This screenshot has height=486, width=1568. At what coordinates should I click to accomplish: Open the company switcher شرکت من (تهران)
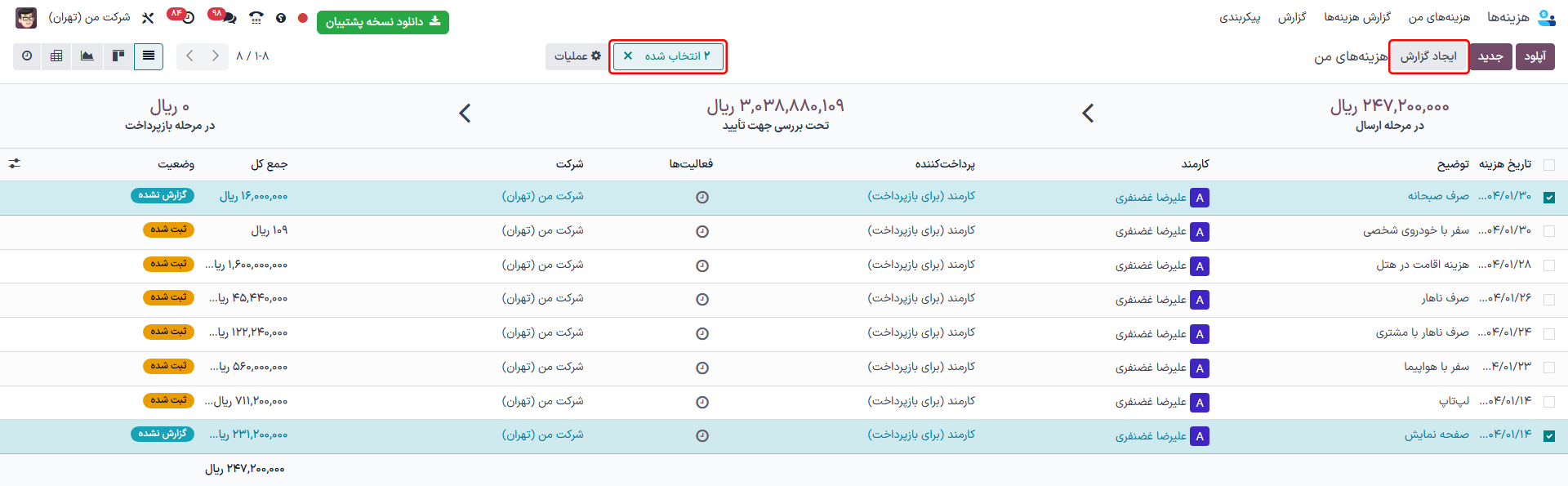pos(89,17)
